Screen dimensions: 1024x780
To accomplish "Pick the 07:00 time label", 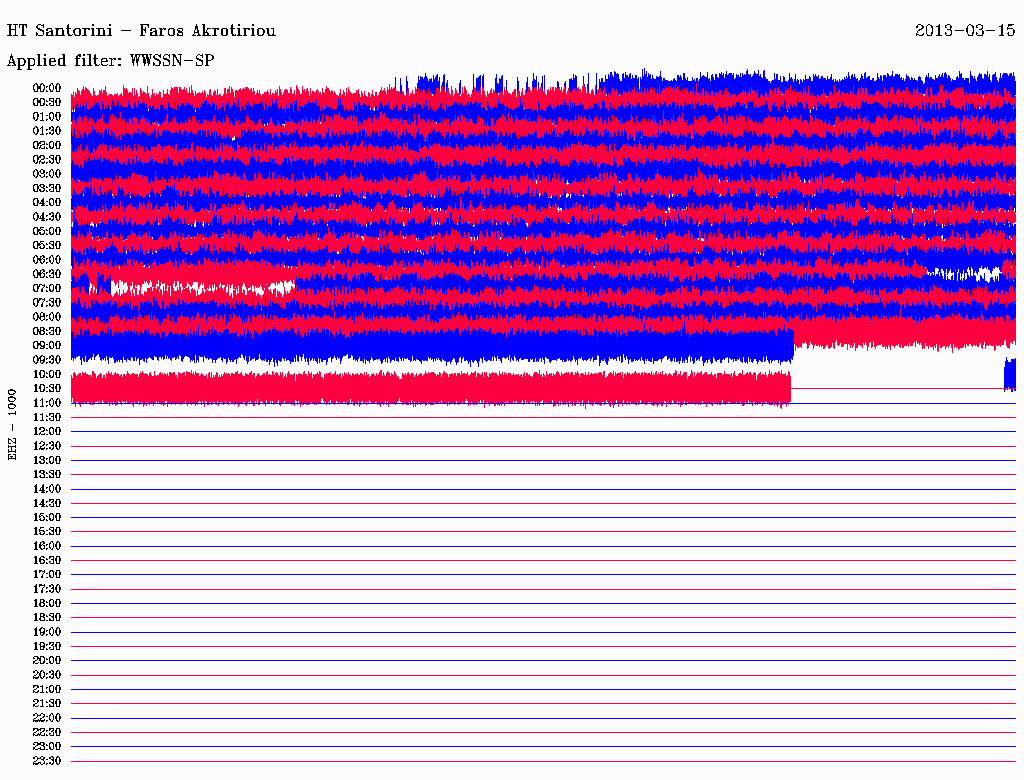I will pos(47,288).
